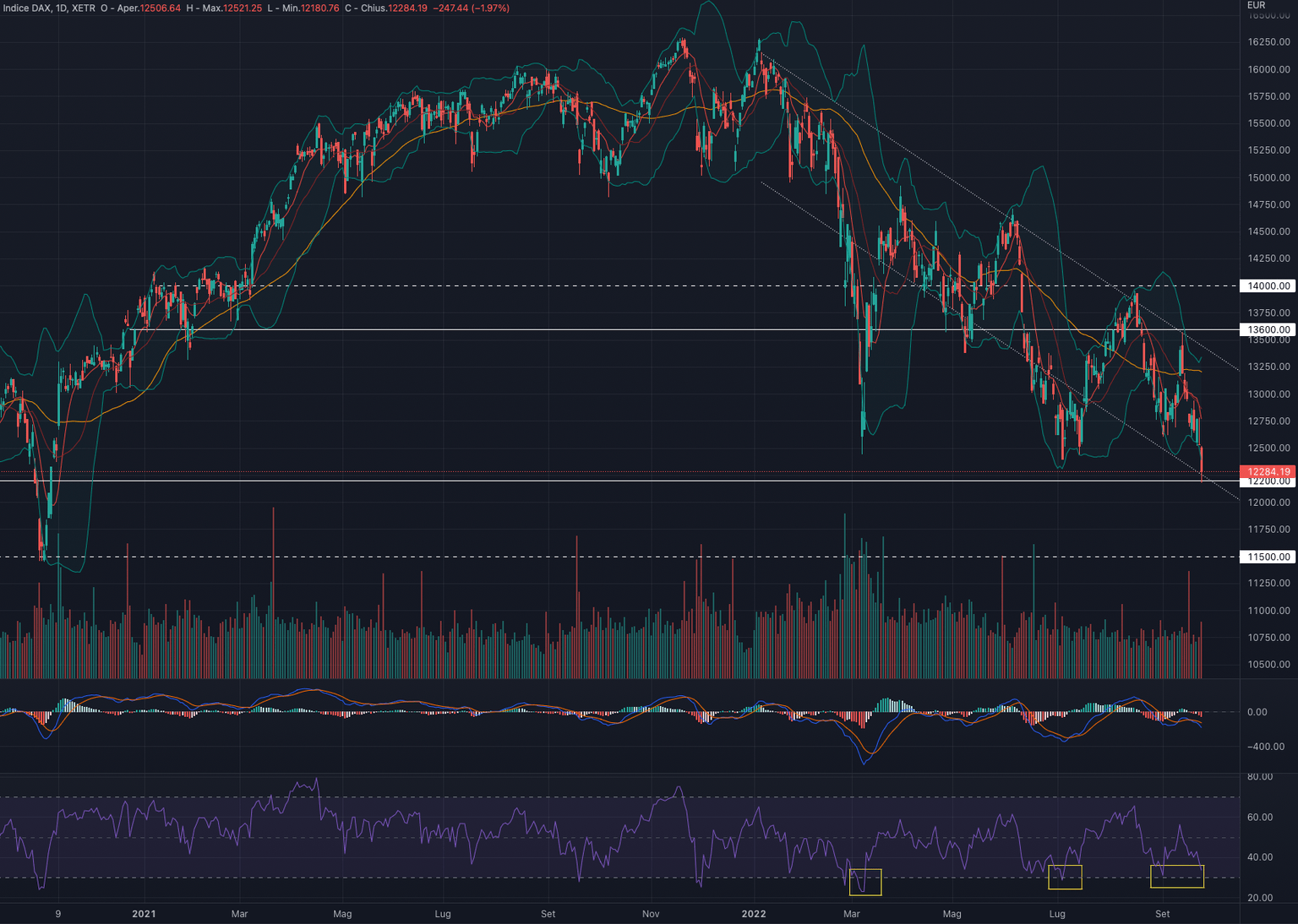Click the 12200.00 horizontal line price label

coord(1268,481)
